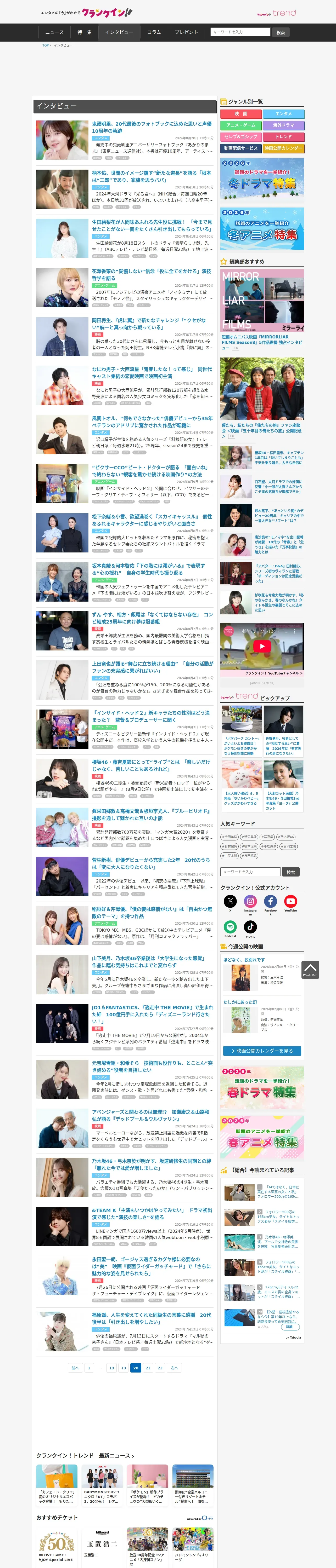Go to pagination page 18
The width and height of the screenshot is (336, 1568).
coord(111,1368)
